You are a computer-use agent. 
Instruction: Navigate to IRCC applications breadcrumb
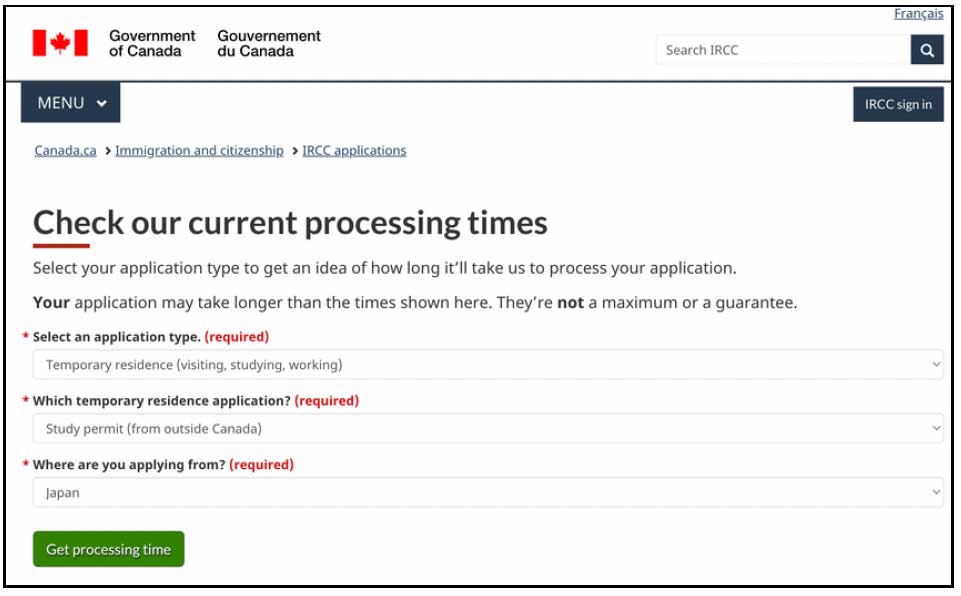pos(354,151)
